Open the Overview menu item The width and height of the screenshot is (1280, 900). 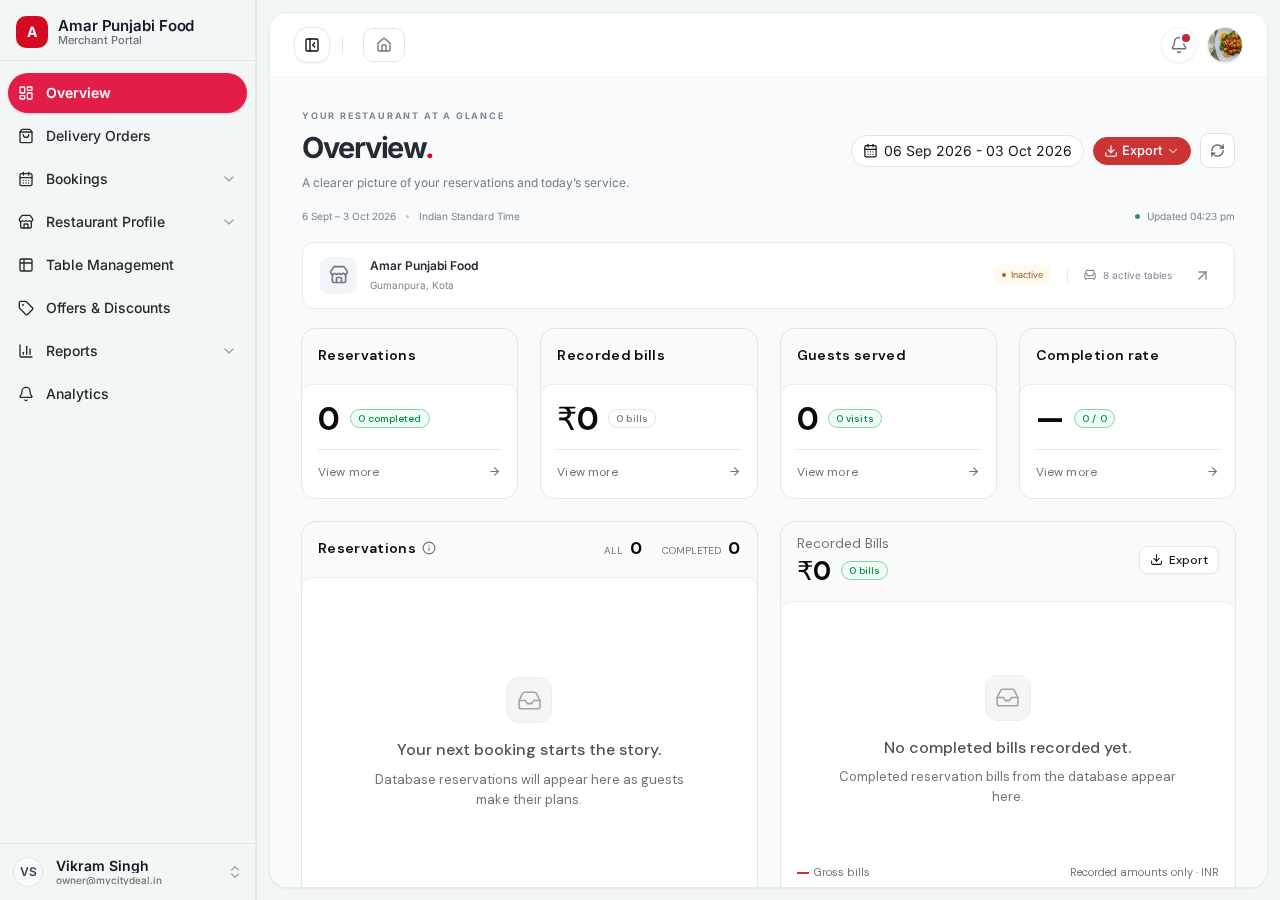[x=127, y=93]
